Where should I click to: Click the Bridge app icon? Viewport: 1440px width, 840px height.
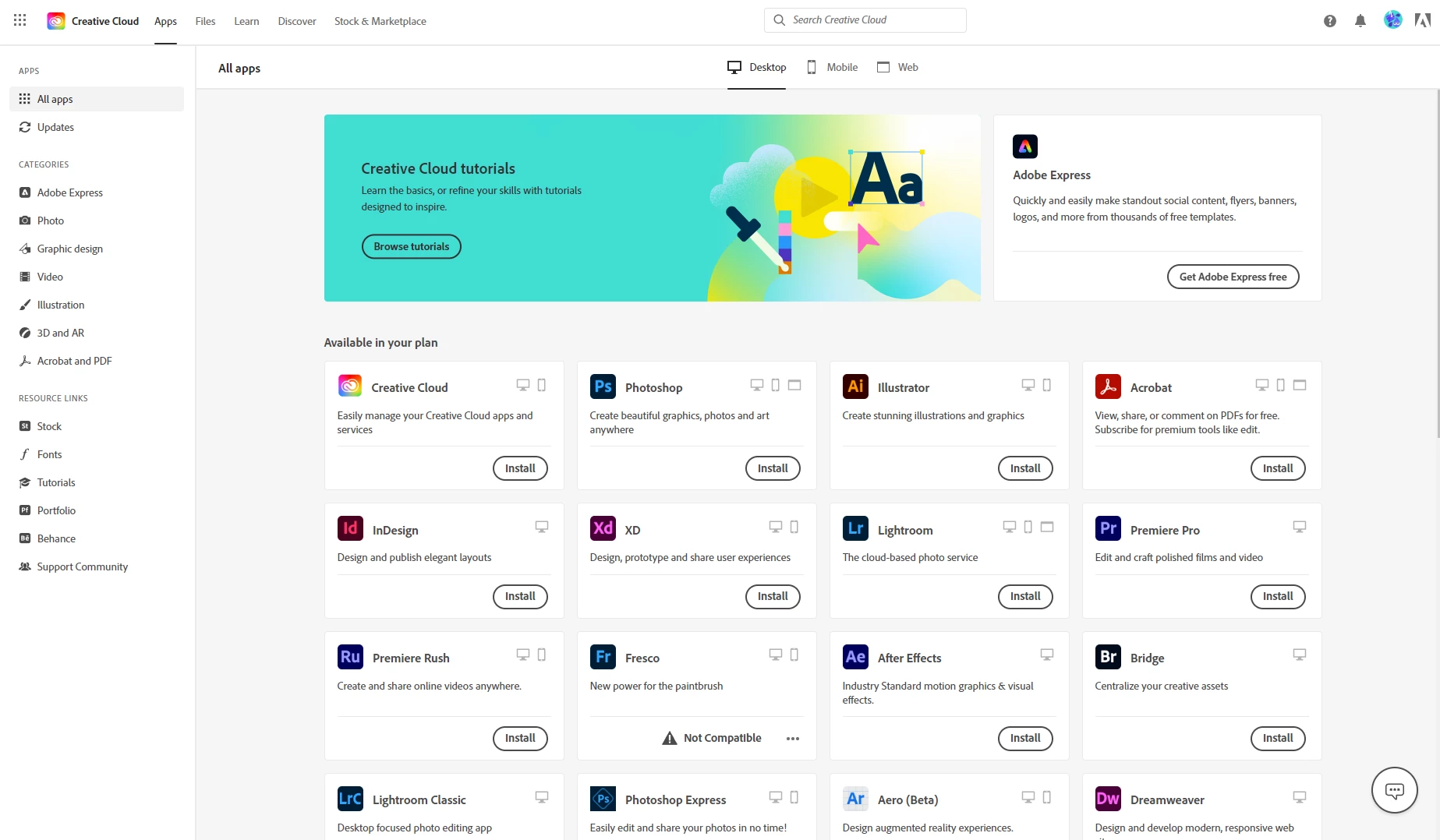pyautogui.click(x=1109, y=657)
